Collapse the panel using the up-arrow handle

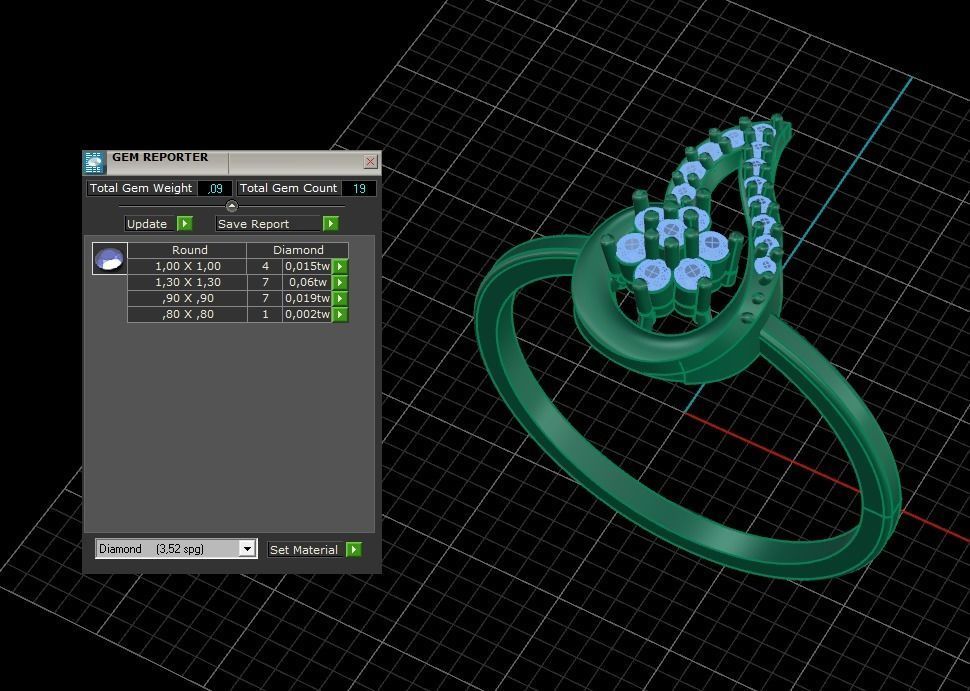tap(231, 206)
